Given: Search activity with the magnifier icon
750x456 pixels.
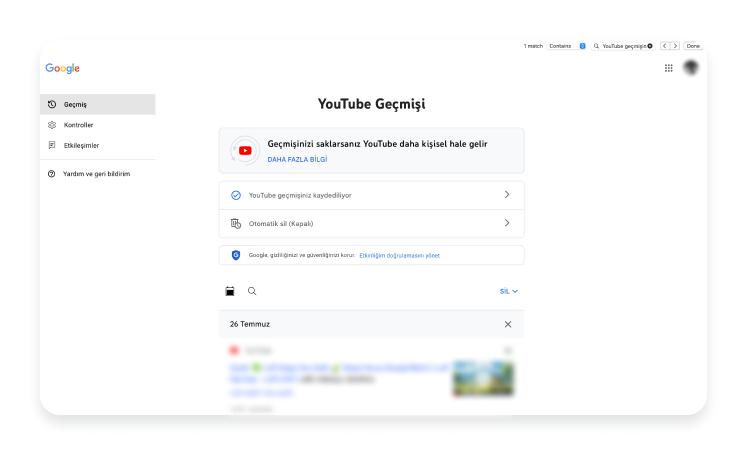Looking at the screenshot, I should point(252,291).
